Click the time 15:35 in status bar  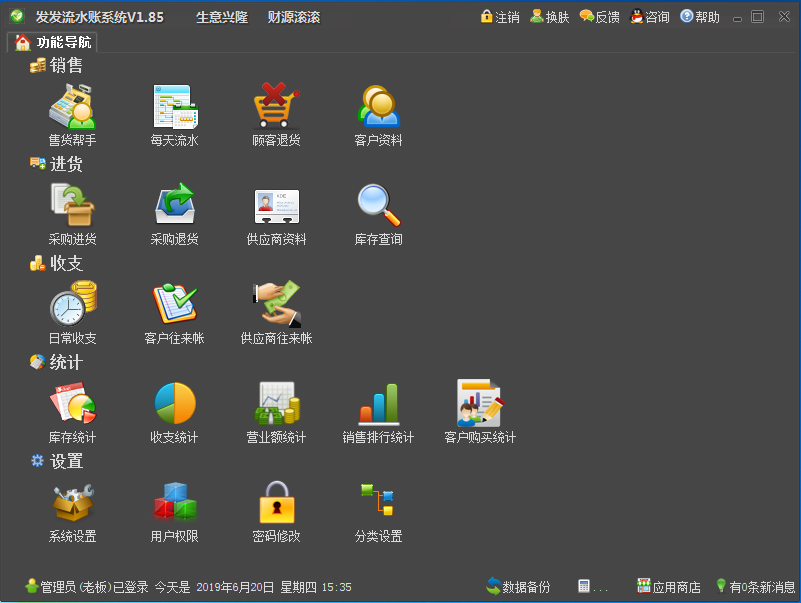(337, 587)
